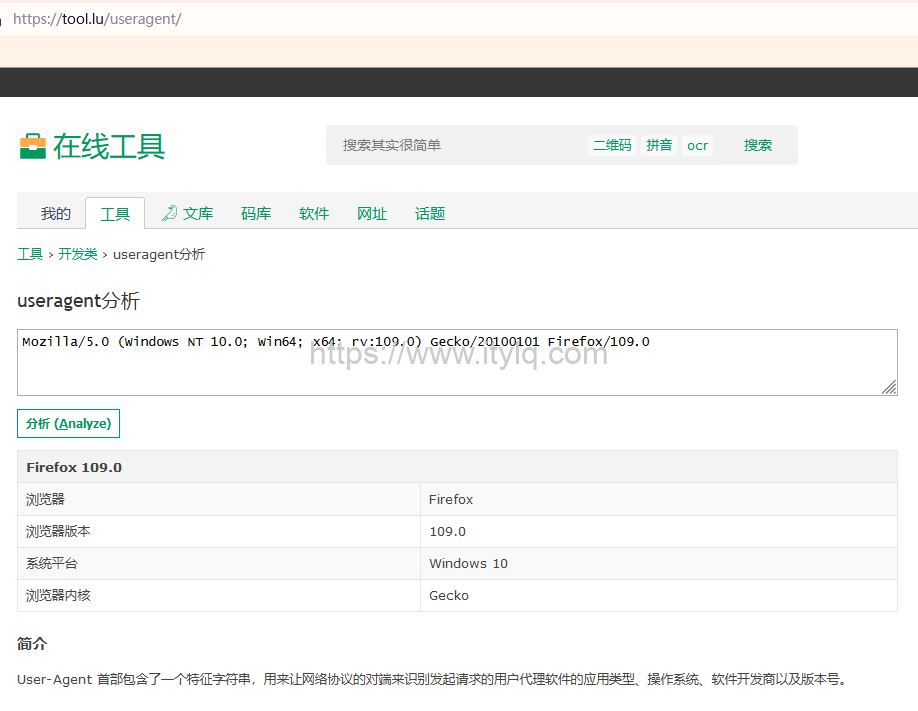Click the browser address bar URL
Screen dimensions: 918x711
pos(97,18)
